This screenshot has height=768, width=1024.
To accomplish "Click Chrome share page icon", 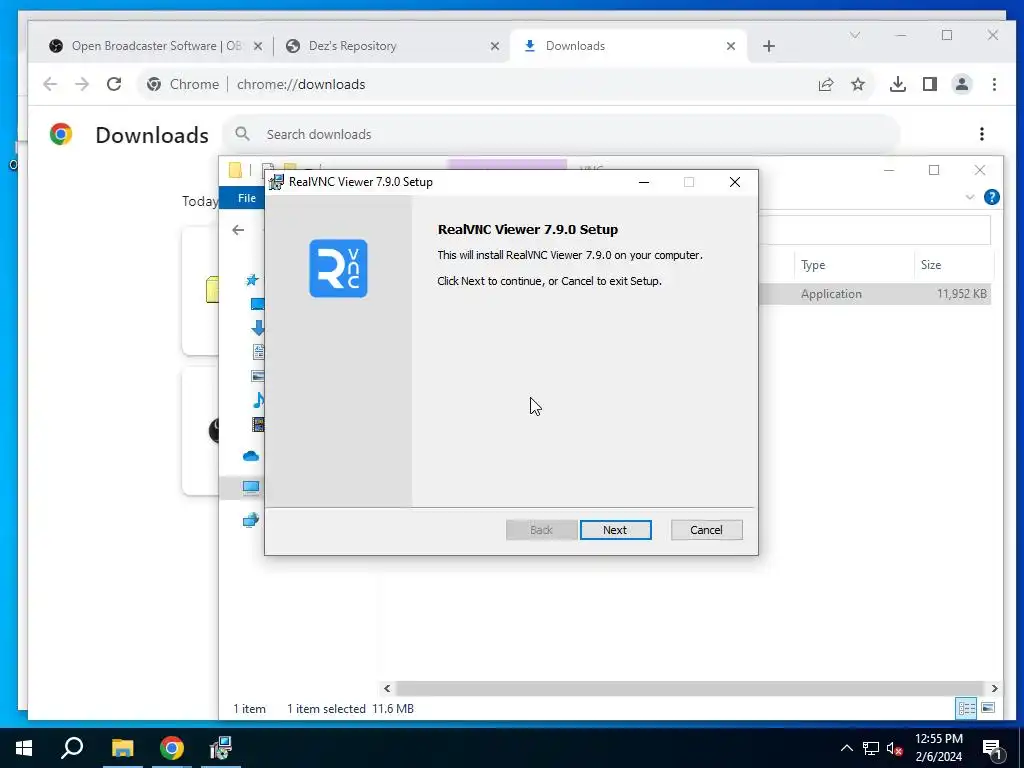I will tap(826, 84).
